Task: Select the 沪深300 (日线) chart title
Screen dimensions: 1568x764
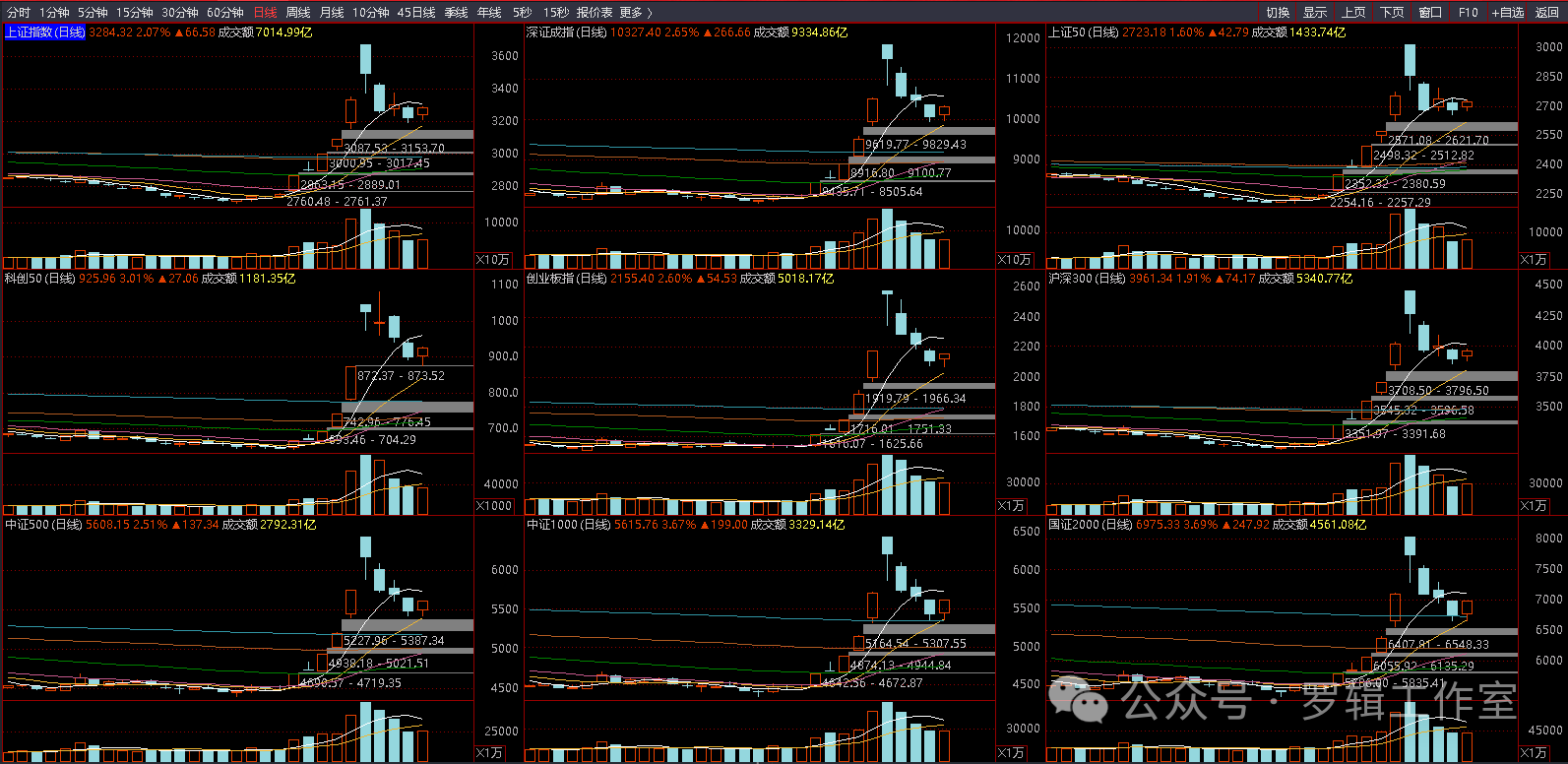Action: (x=1087, y=279)
